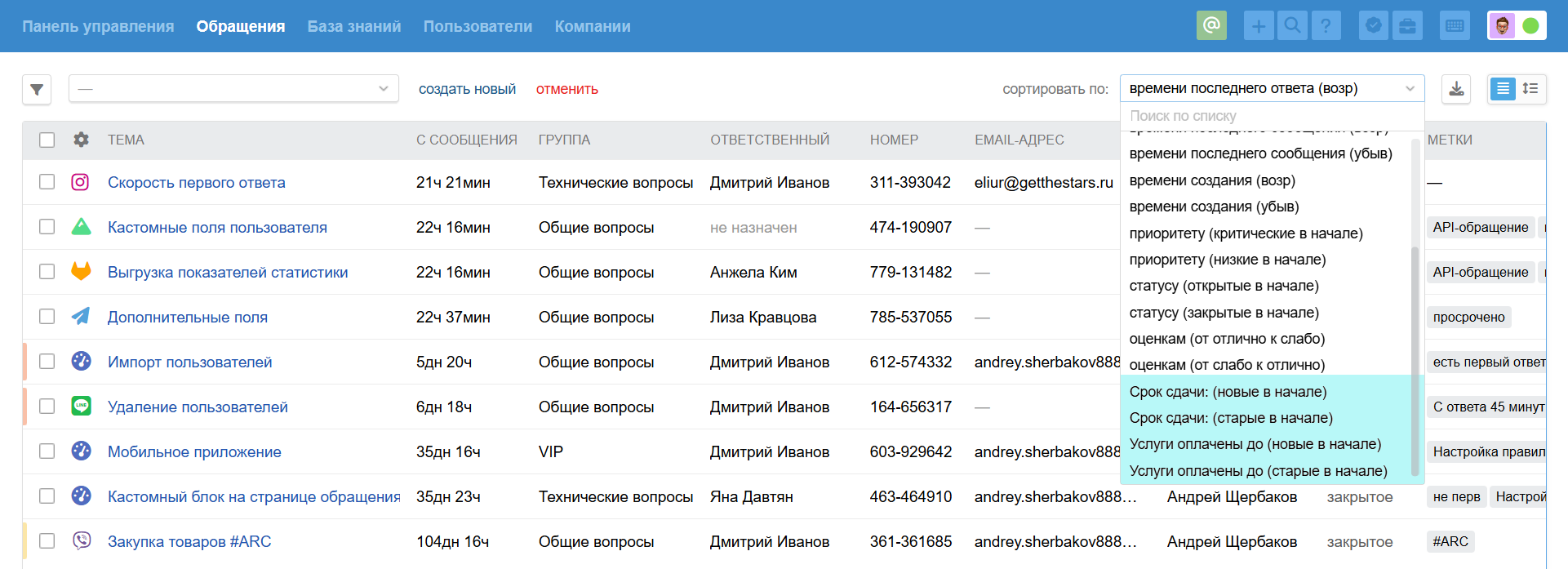This screenshot has height=569, width=1568.
Task: Open the Скорость первого ответа ticket
Action: [197, 182]
